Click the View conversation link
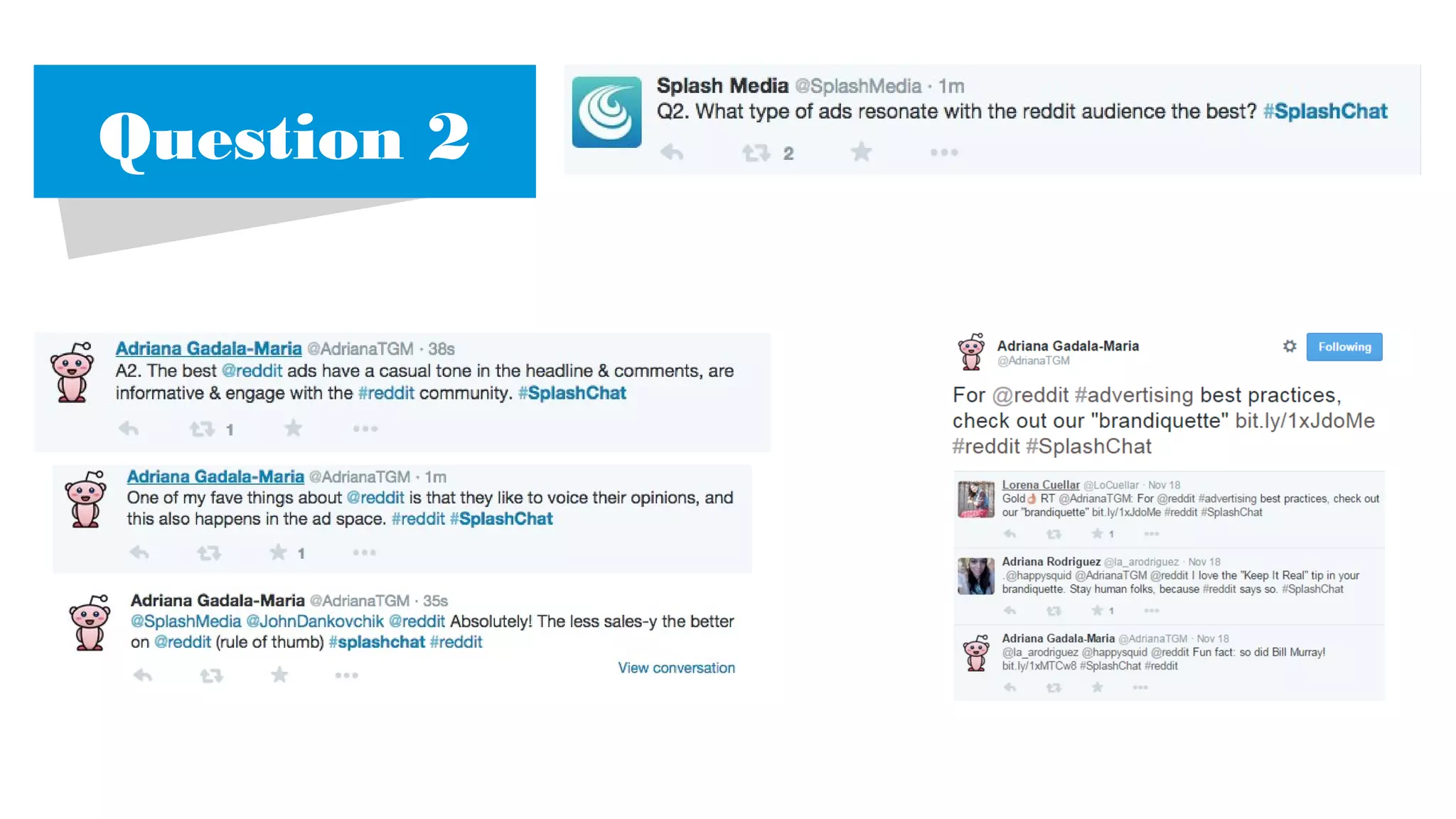The height and width of the screenshot is (819, 1456). [676, 668]
